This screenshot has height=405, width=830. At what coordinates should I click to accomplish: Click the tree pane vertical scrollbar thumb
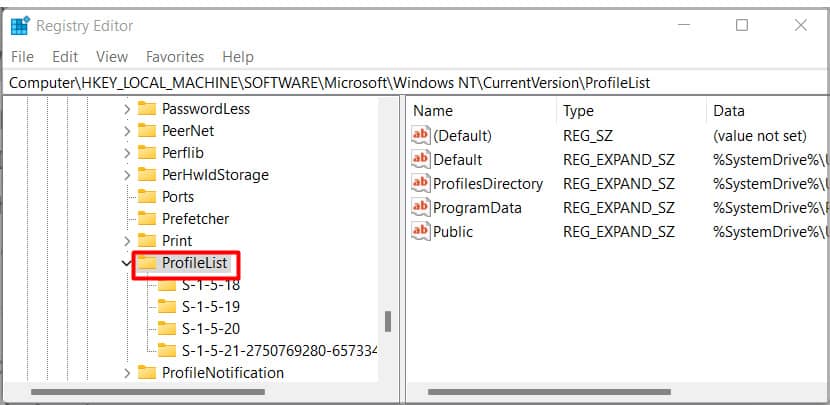[x=388, y=321]
